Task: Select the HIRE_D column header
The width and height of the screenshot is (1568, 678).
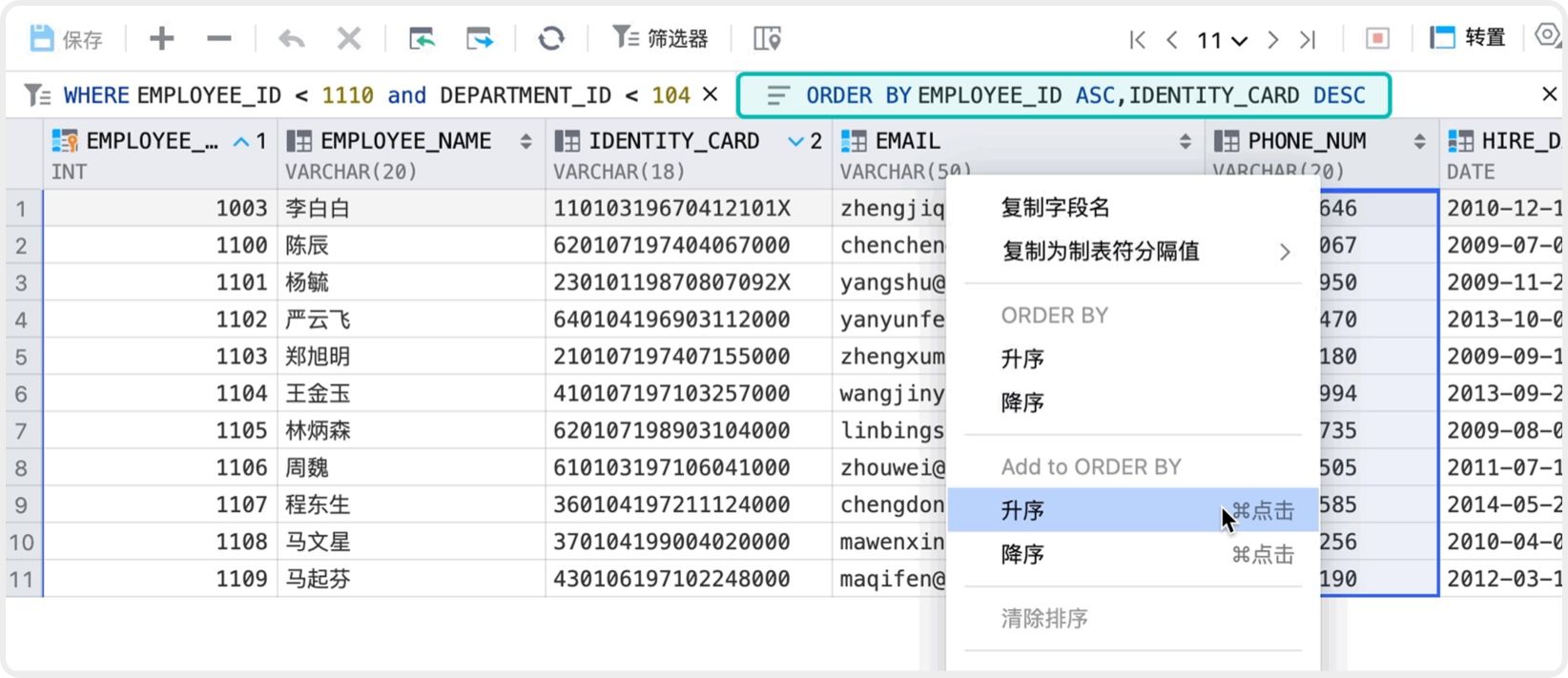Action: [x=1502, y=154]
